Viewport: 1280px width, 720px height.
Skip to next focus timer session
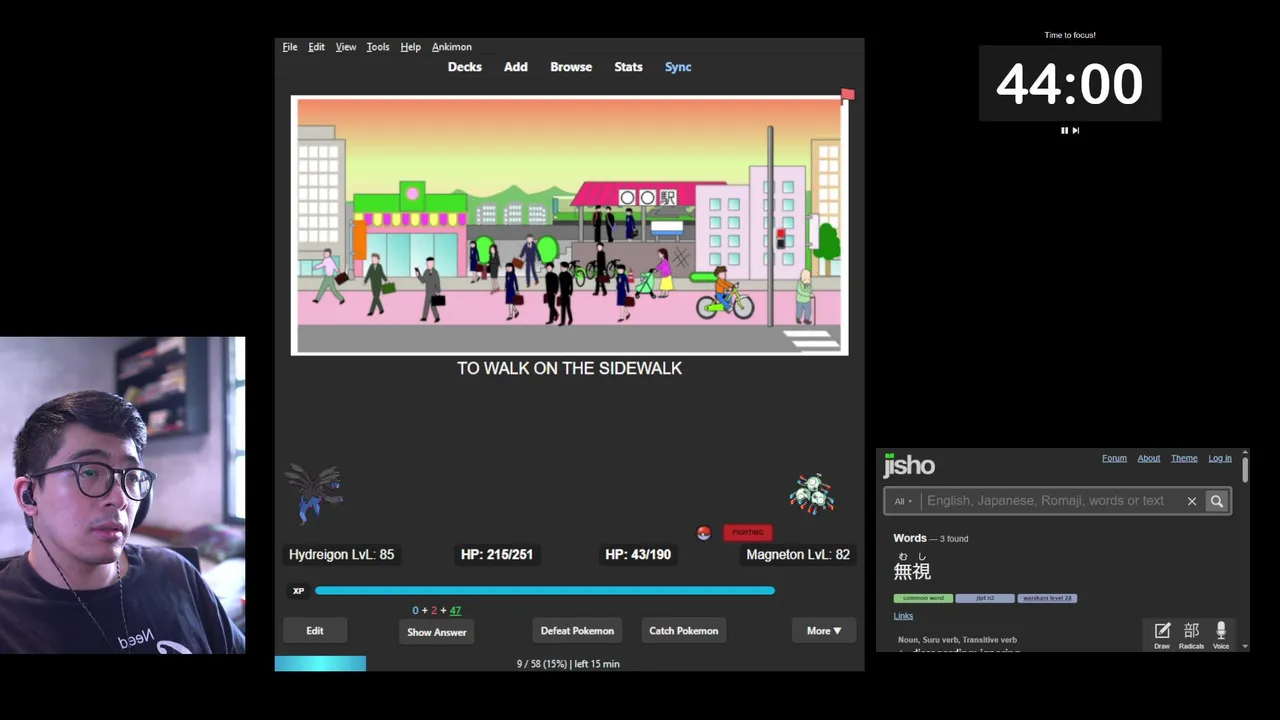(x=1076, y=130)
